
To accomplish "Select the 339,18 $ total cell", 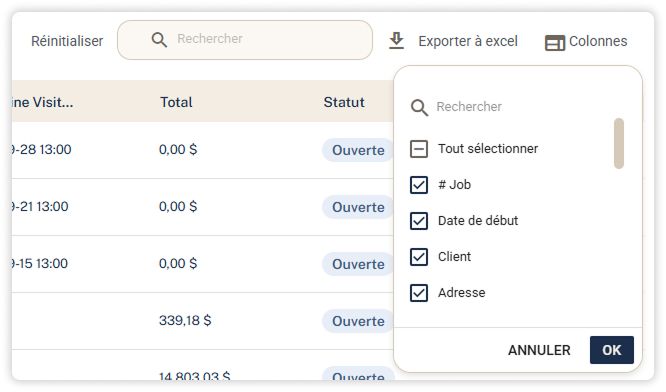I will [x=185, y=320].
